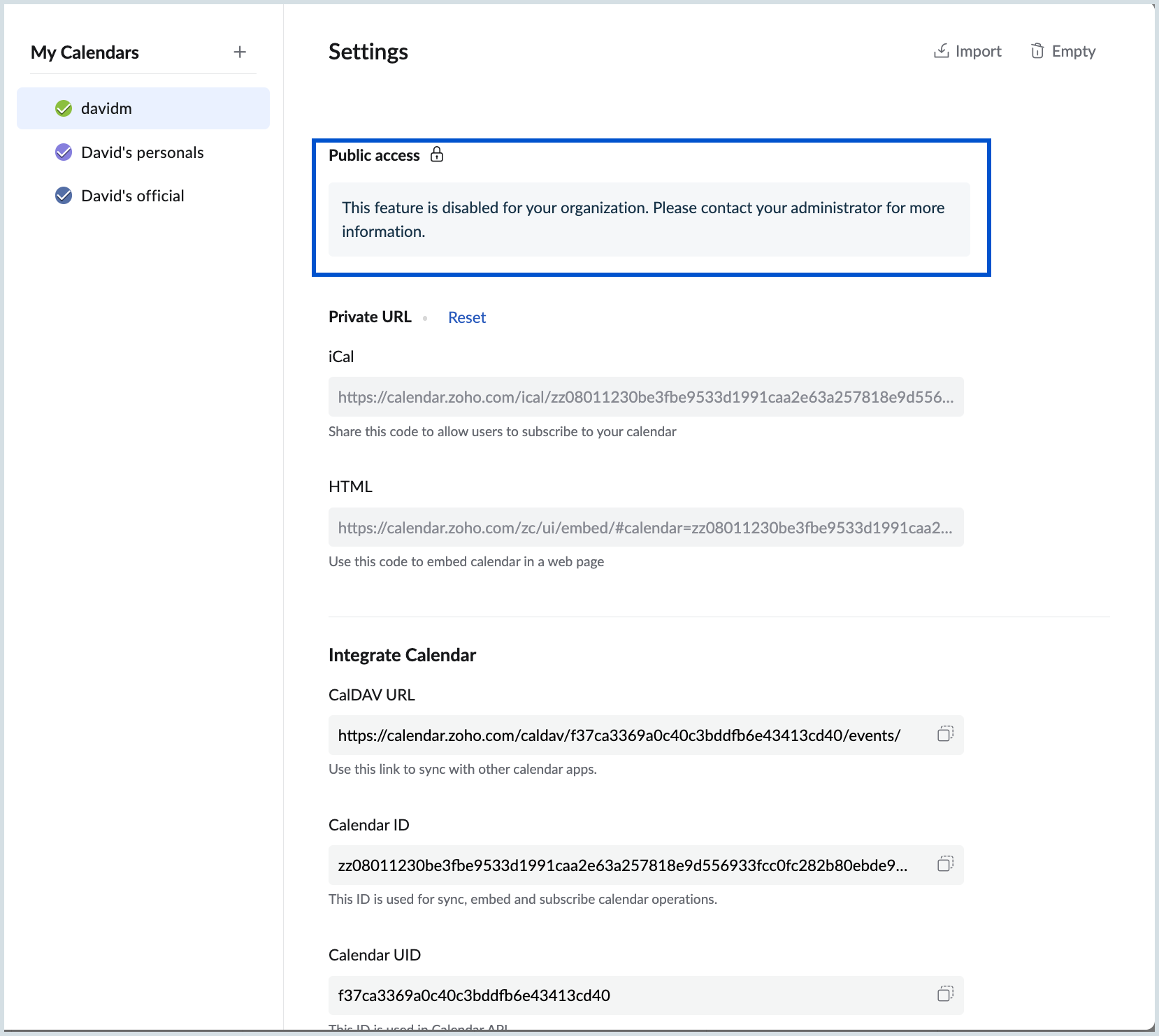Image resolution: width=1159 pixels, height=1036 pixels.
Task: Click the iCal private URL field
Action: pyautogui.click(x=645, y=397)
